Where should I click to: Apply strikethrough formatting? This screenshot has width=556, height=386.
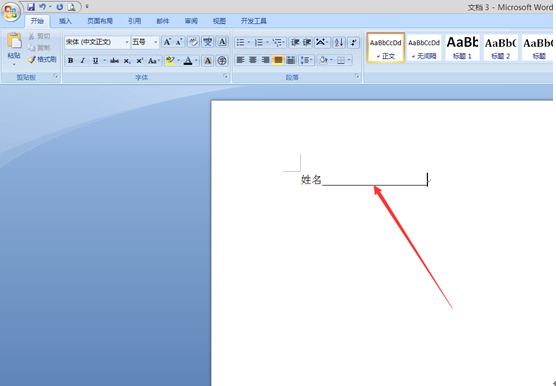(114, 61)
